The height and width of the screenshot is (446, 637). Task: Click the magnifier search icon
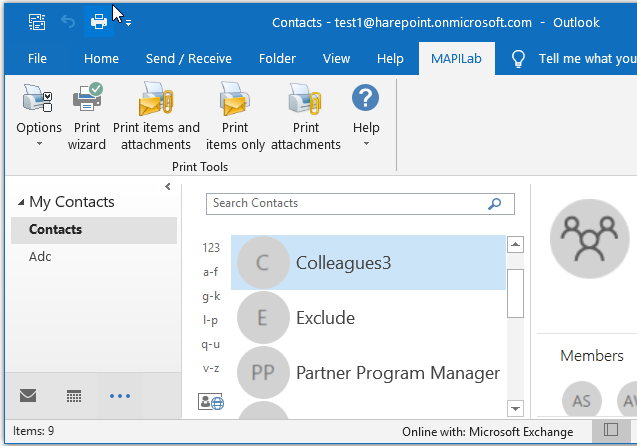click(x=494, y=204)
